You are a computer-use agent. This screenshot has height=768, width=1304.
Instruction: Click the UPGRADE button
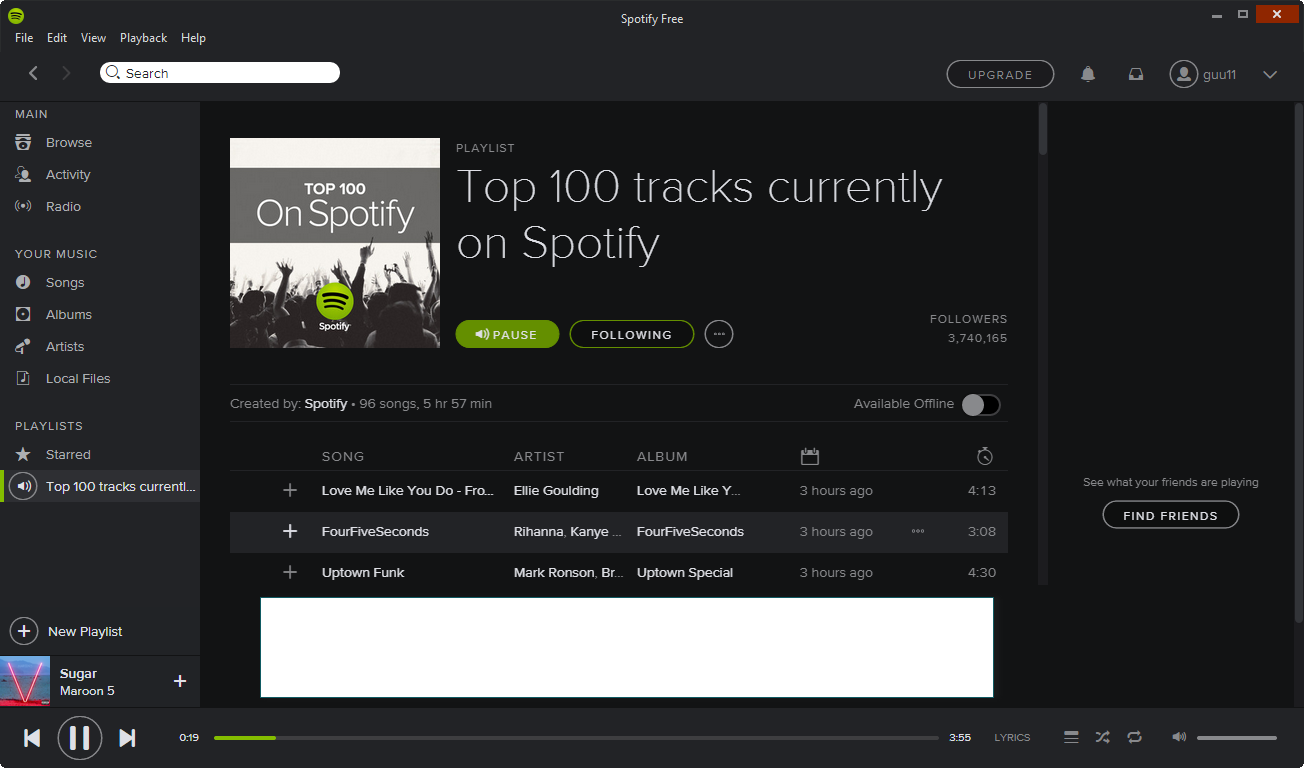1000,74
